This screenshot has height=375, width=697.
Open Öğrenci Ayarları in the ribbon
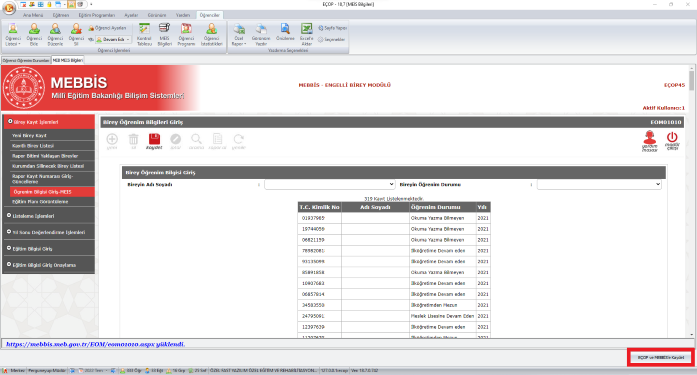click(x=107, y=28)
